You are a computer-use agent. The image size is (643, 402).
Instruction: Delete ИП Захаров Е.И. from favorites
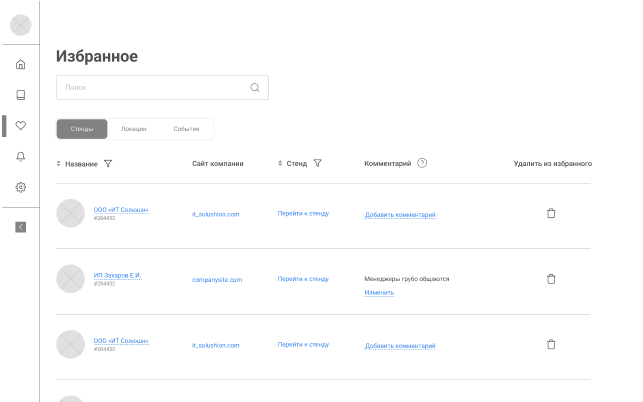(x=551, y=279)
